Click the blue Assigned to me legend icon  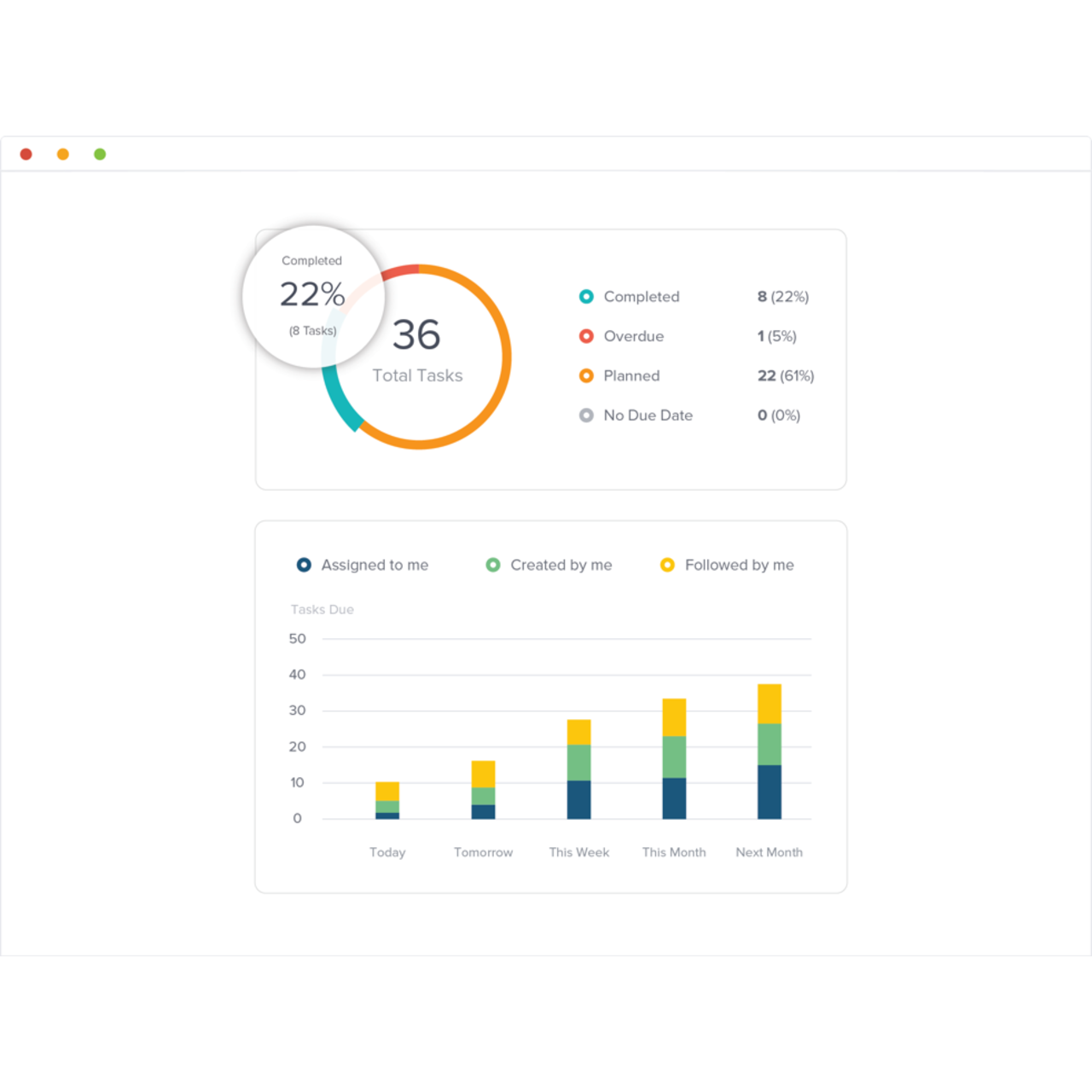click(303, 565)
